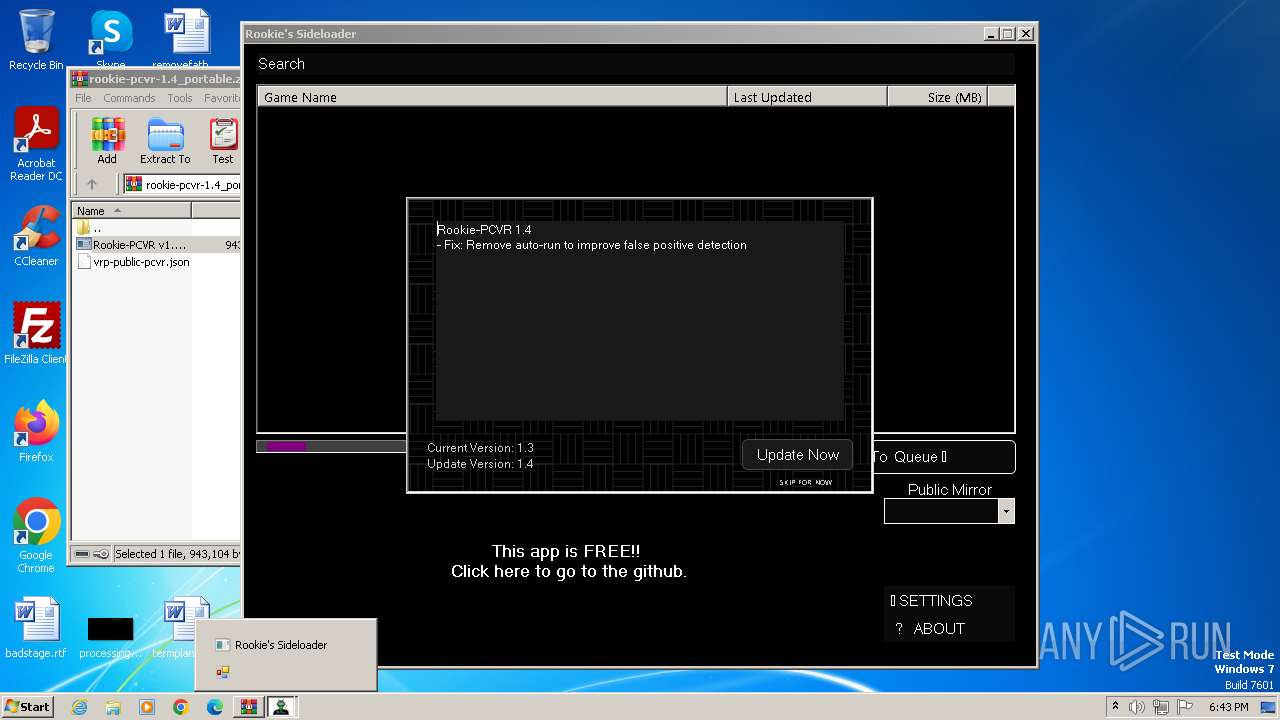Select the FileZilla Client desktop icon

[36, 334]
